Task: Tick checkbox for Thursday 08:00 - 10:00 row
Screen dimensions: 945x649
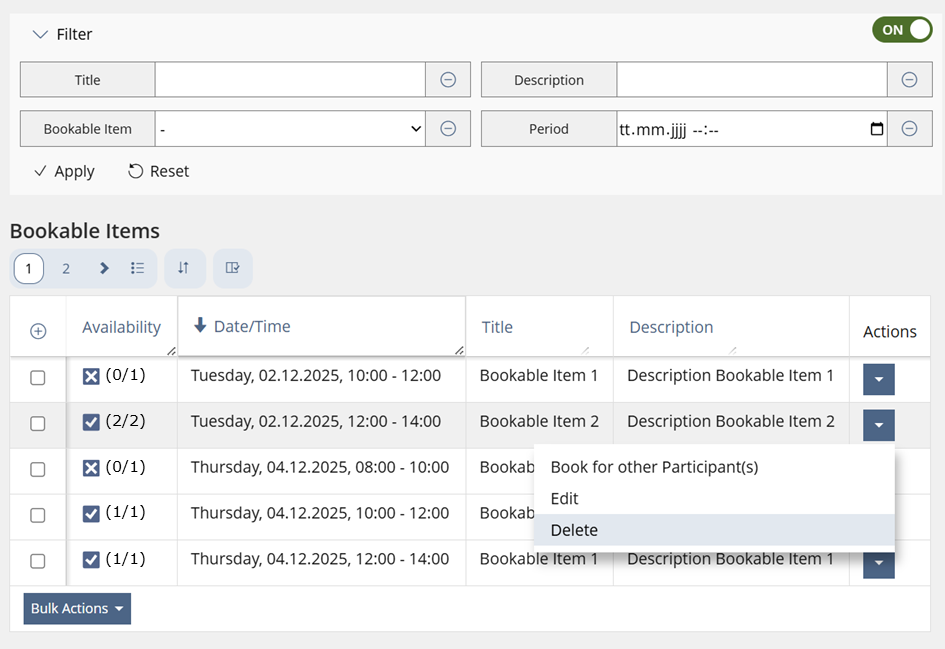Action: click(38, 469)
